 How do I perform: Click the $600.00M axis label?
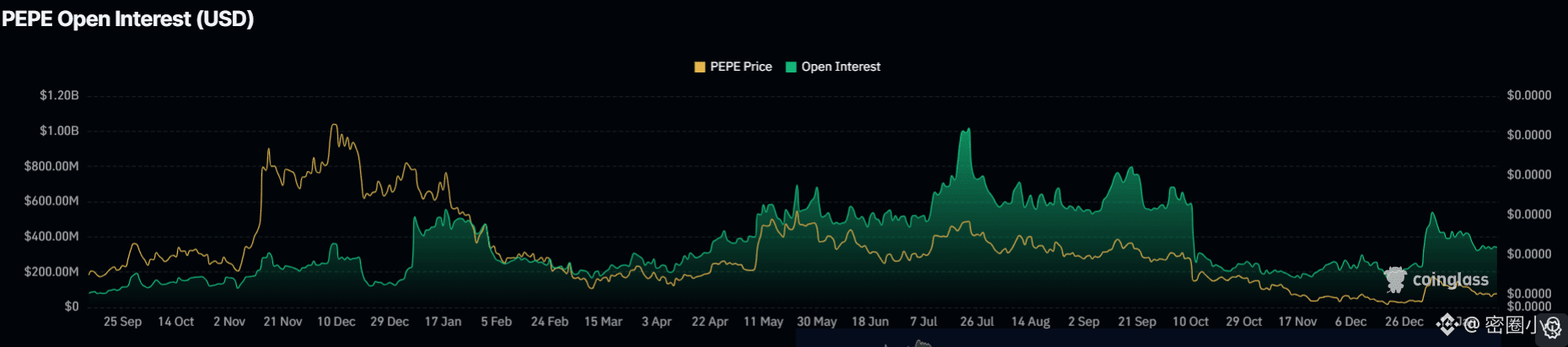[51, 200]
